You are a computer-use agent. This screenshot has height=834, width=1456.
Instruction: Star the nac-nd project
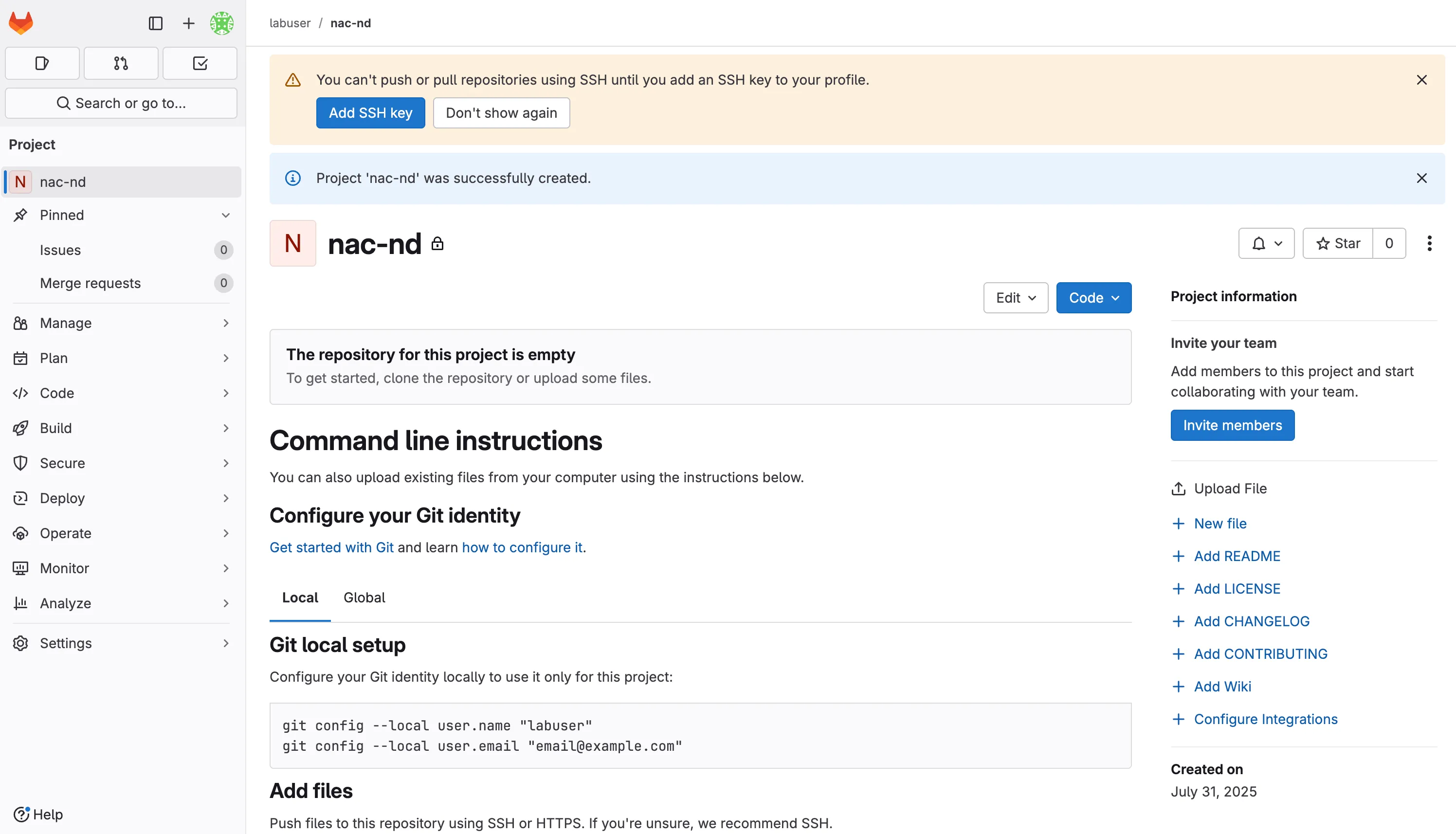1337,243
